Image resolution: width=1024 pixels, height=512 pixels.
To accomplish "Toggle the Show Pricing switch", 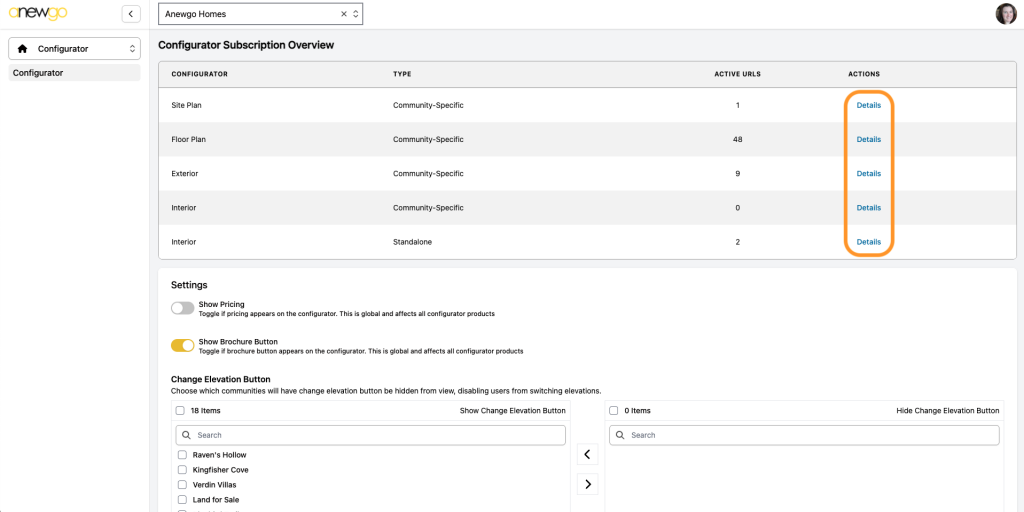I will tap(183, 308).
